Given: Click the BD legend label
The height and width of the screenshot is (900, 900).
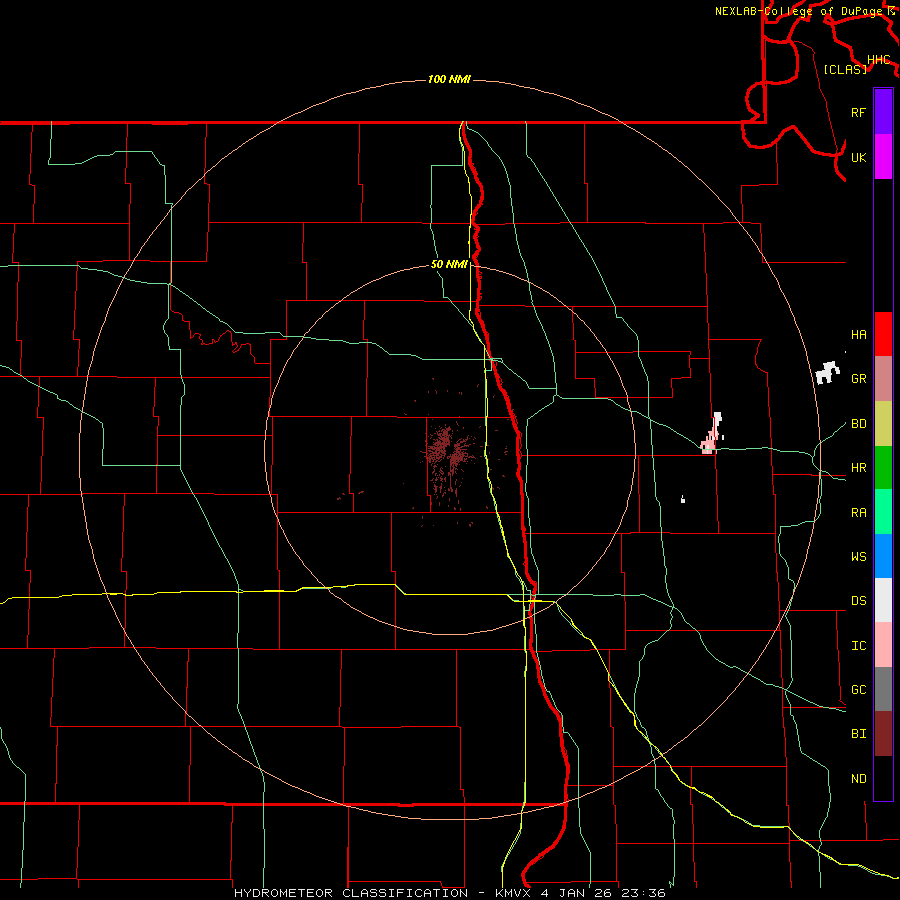Looking at the screenshot, I should pyautogui.click(x=858, y=424).
